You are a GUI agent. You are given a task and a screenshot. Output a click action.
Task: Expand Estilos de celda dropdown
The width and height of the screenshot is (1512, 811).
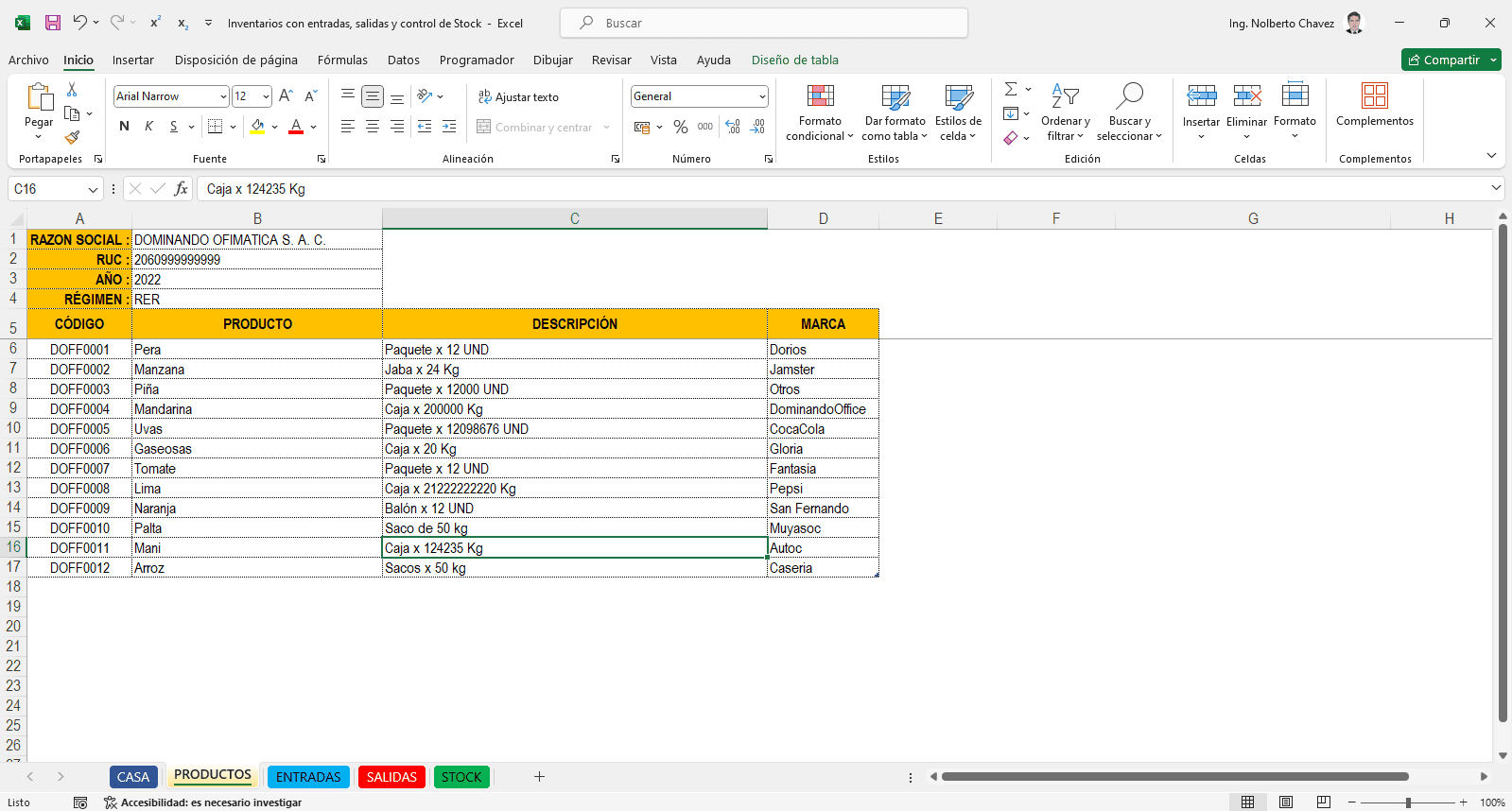pos(973,136)
